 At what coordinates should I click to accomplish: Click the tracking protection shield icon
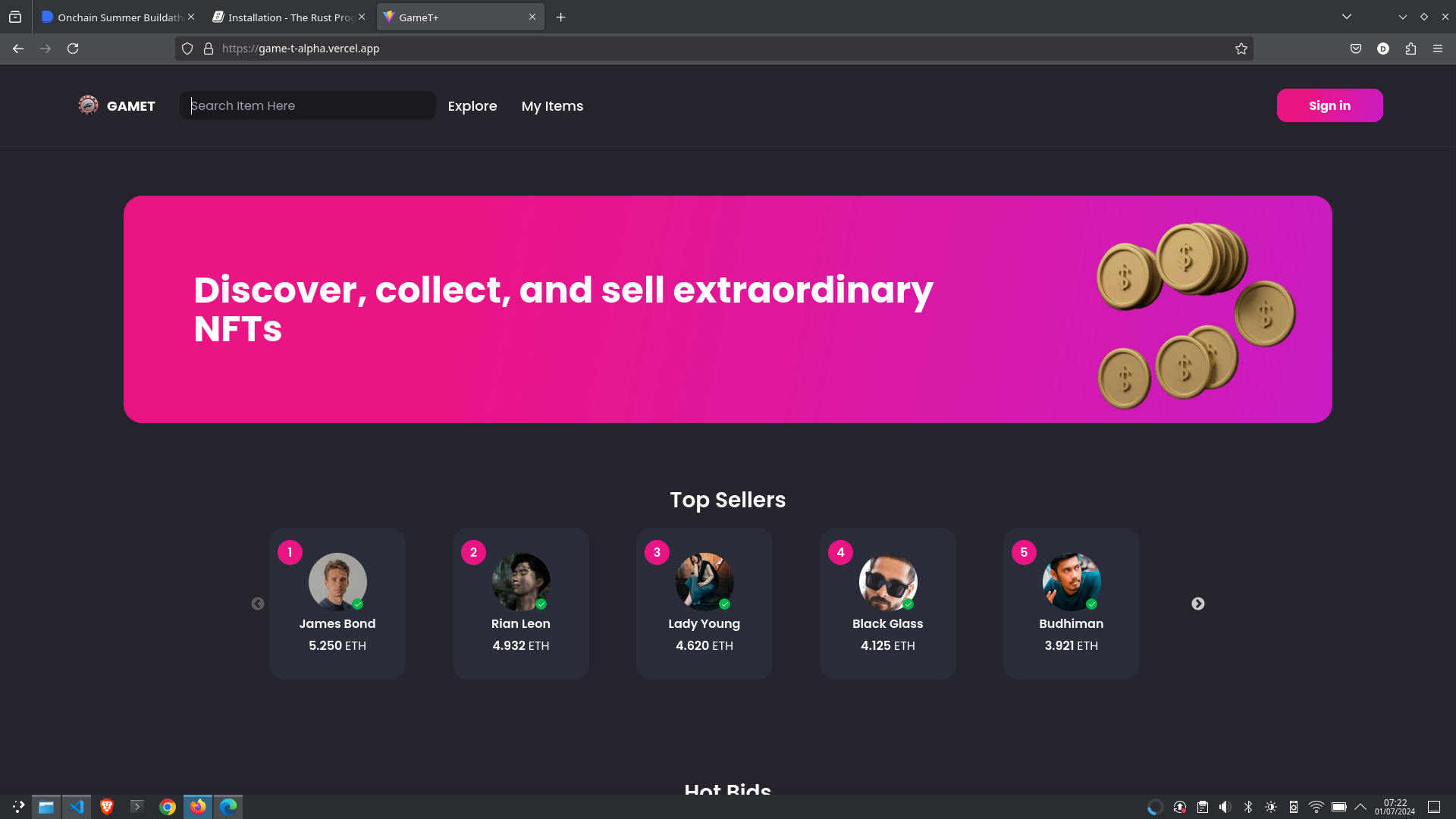[x=187, y=49]
